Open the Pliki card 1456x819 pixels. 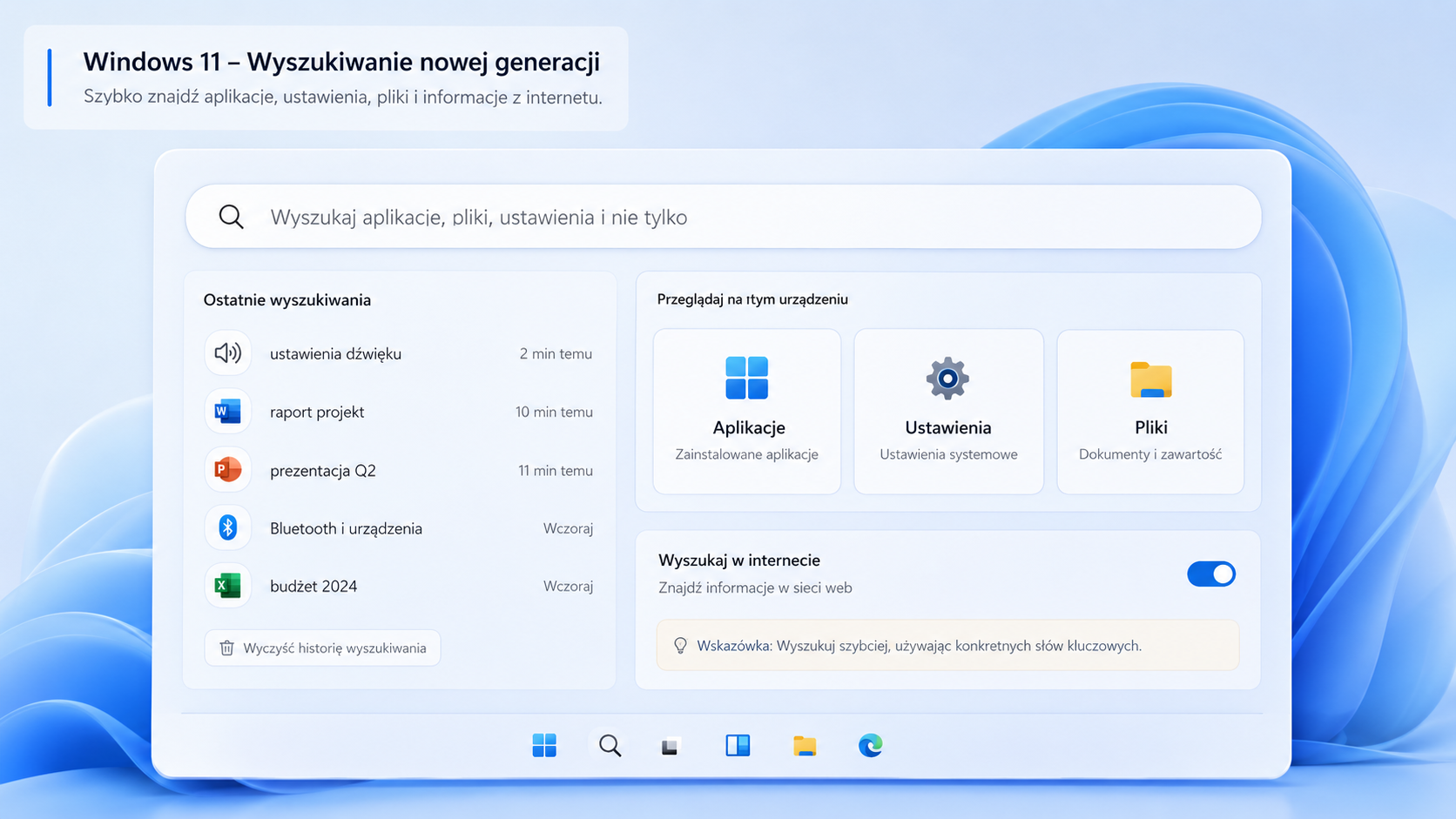(1150, 411)
